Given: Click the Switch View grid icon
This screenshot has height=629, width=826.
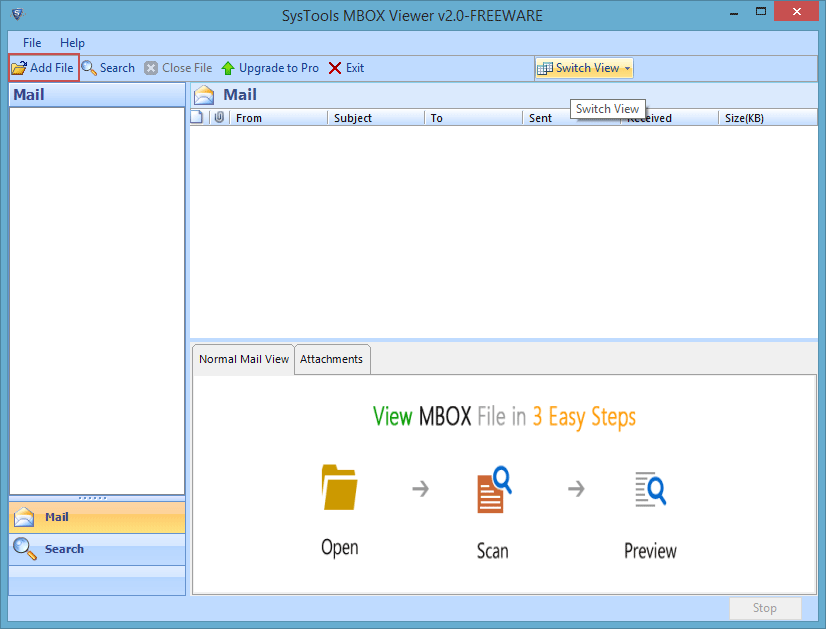Looking at the screenshot, I should (x=545, y=68).
